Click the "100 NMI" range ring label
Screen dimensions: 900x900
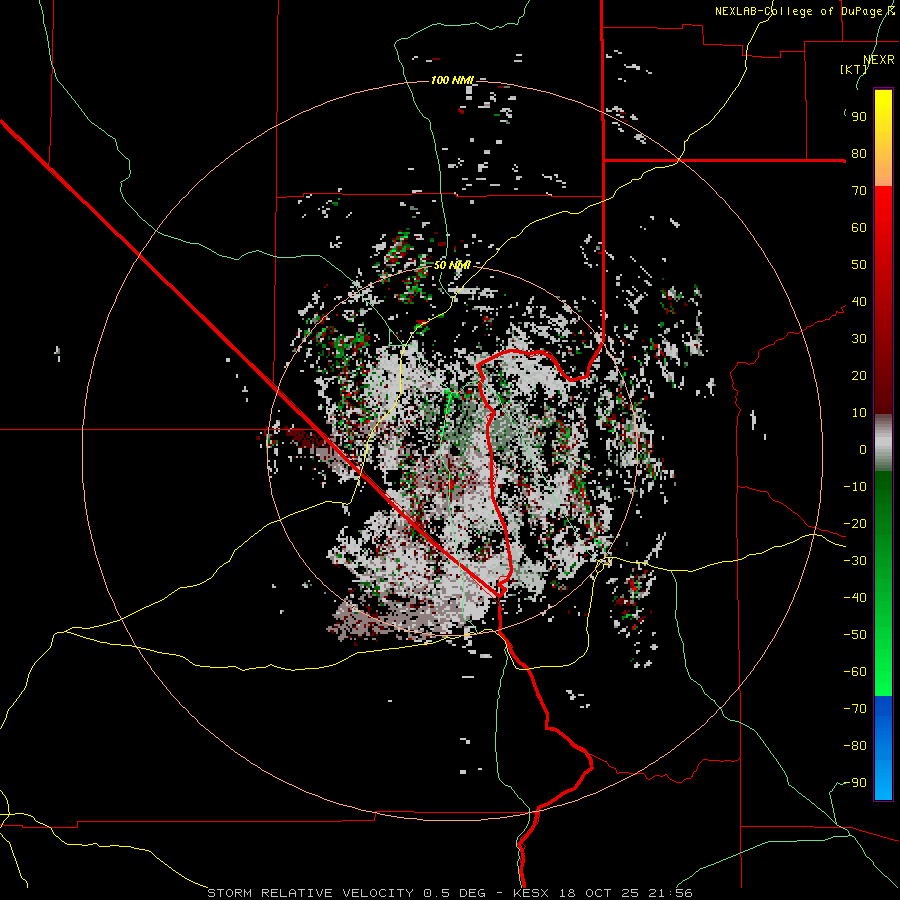(x=452, y=80)
